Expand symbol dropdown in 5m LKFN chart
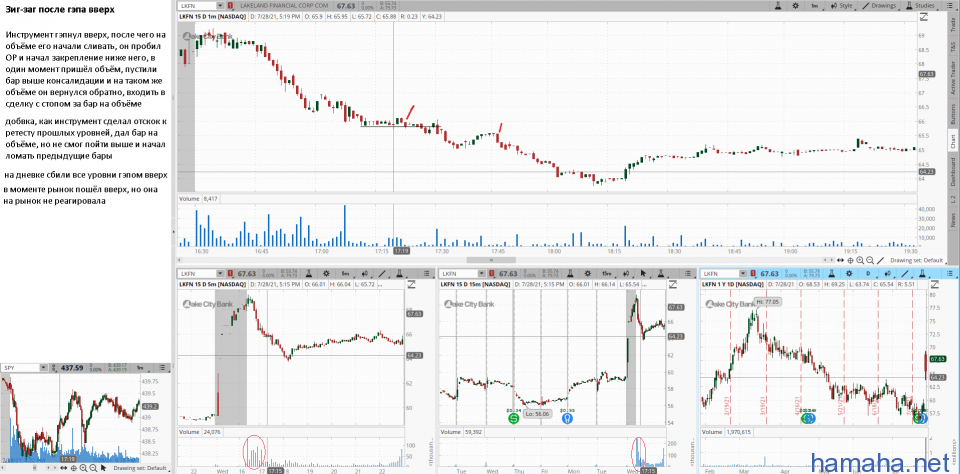960x474 pixels. point(219,273)
